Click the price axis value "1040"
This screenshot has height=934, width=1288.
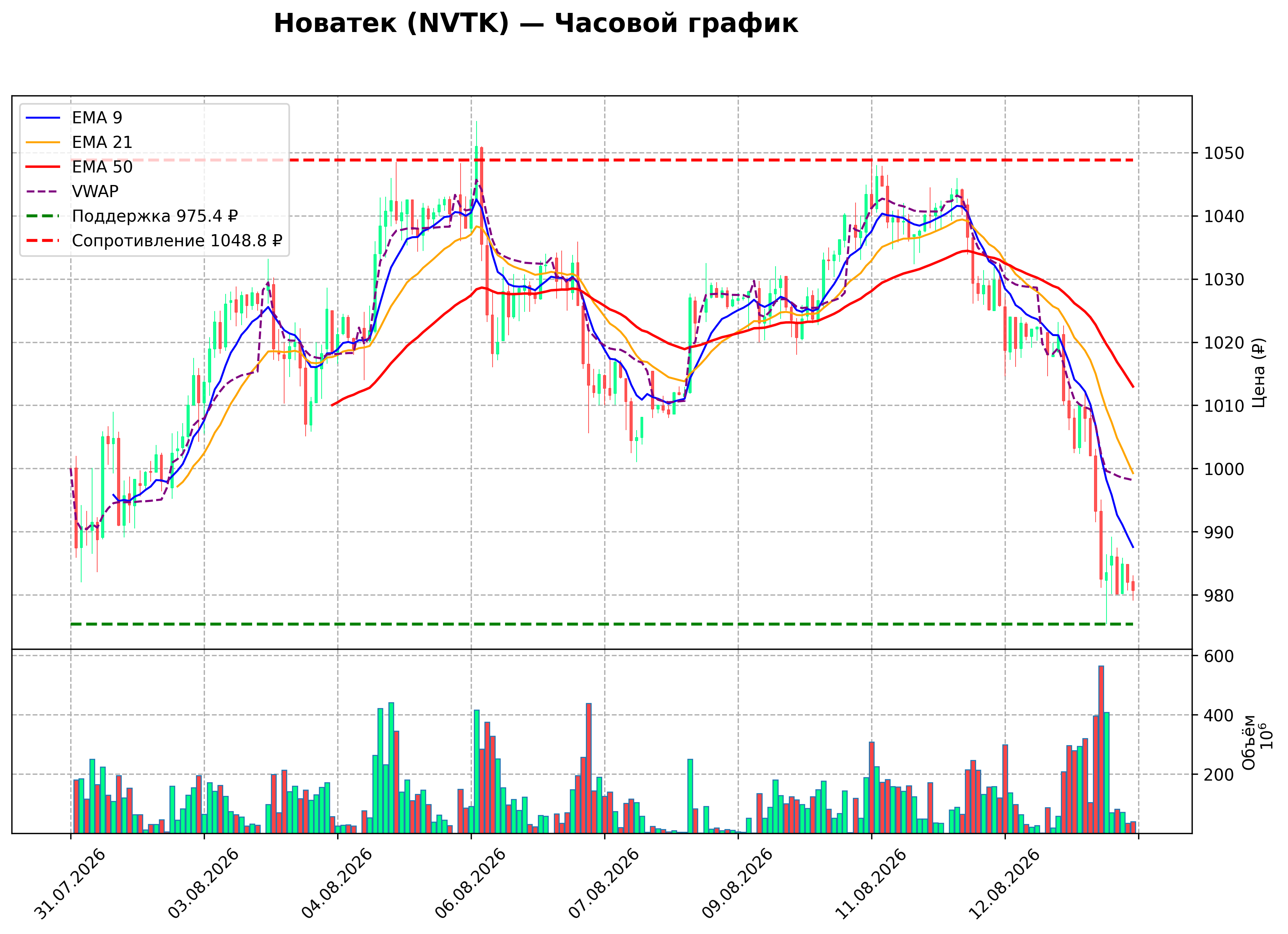pyautogui.click(x=1223, y=216)
